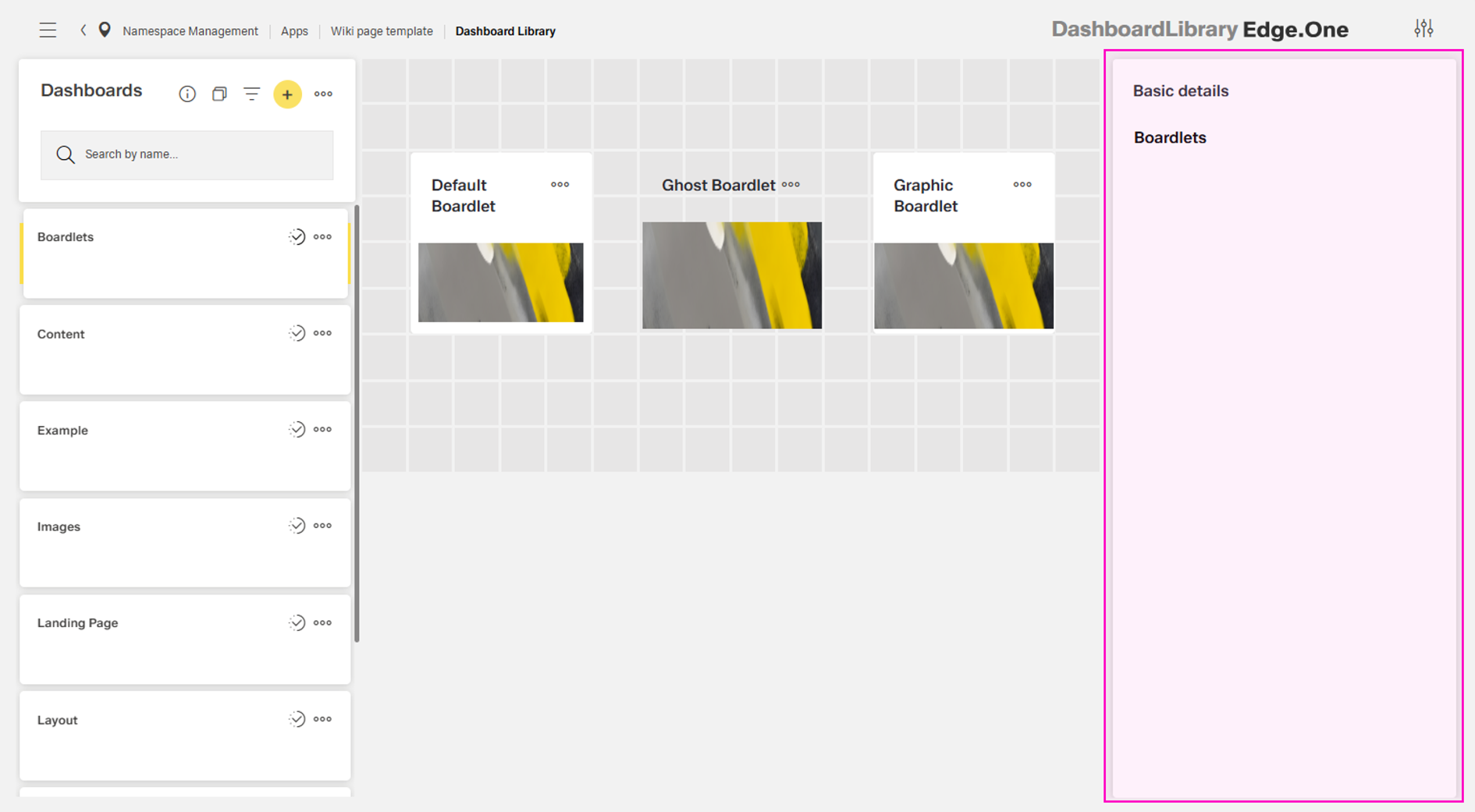Screen dimensions: 1475x812
Task: Open more options for Default Boardlet
Action: click(x=560, y=185)
